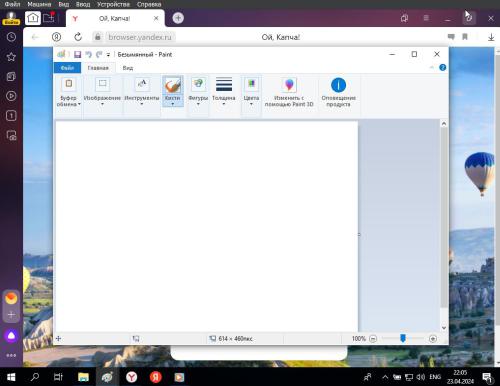Open the browser hamburger menu

(426, 18)
